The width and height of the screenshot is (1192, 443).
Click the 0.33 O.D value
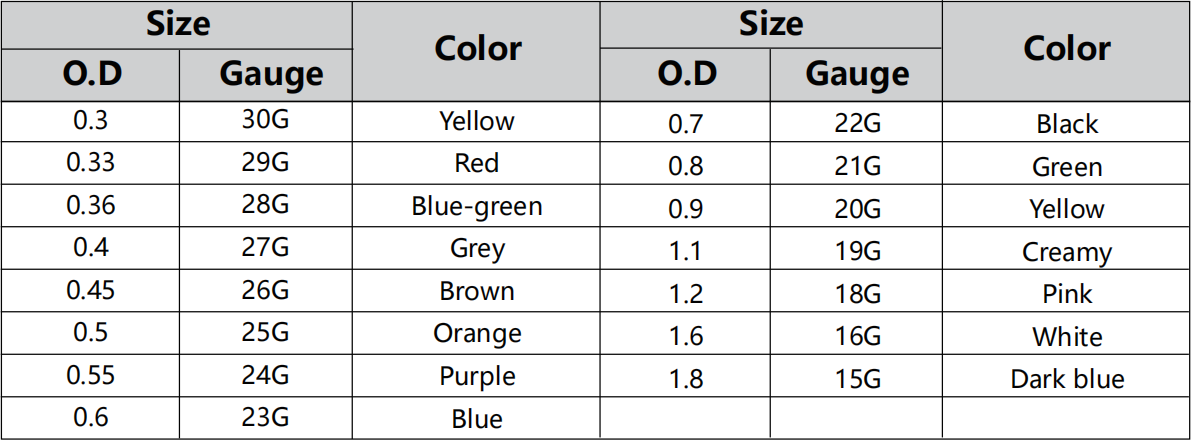click(90, 163)
